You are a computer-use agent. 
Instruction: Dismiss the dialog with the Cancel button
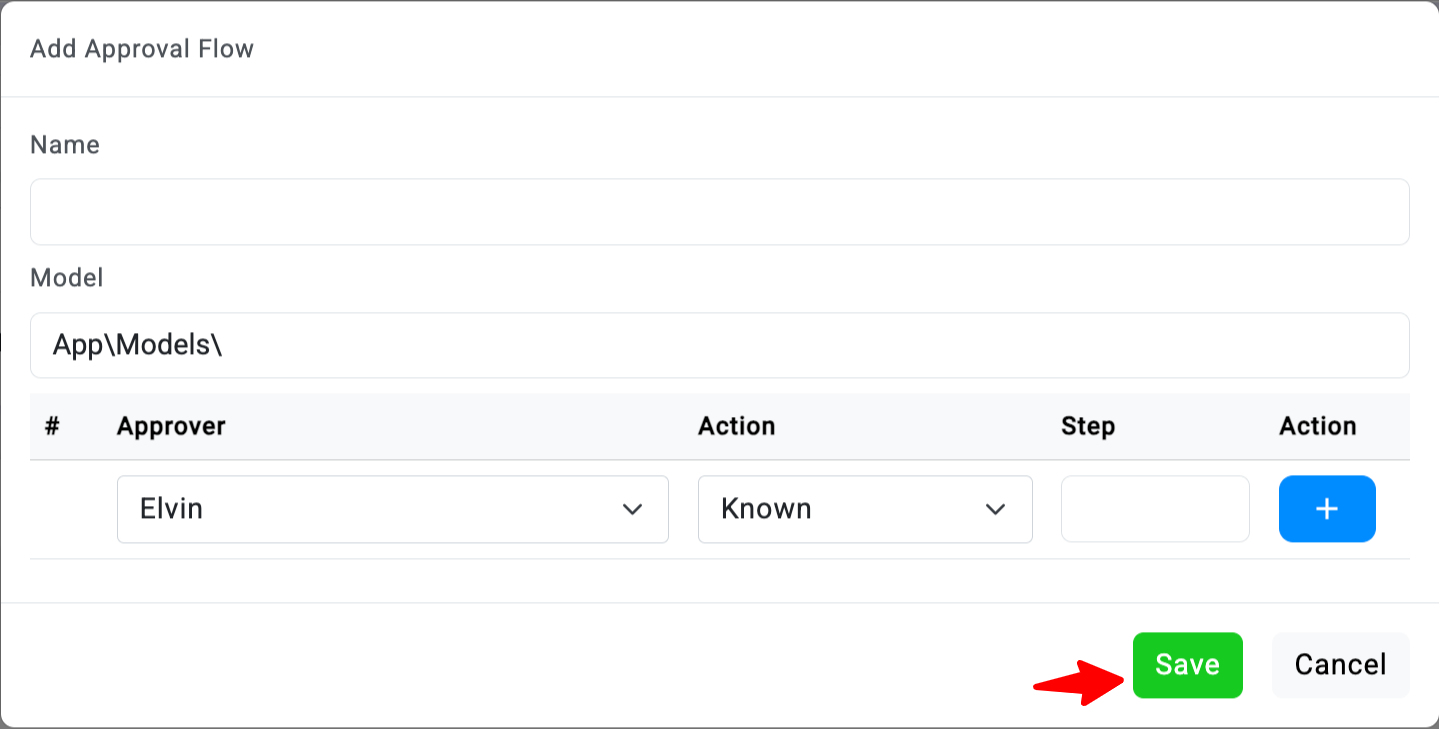pos(1340,665)
